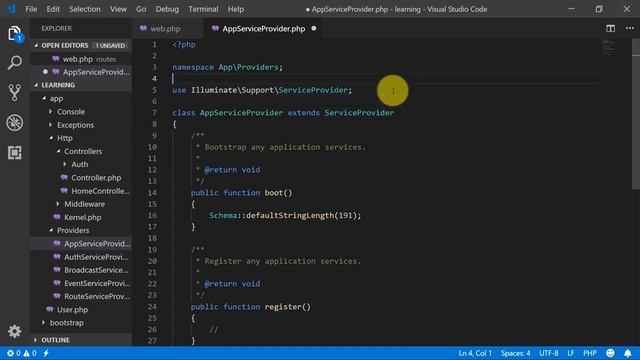Open the Source Control view icon

coord(14,93)
